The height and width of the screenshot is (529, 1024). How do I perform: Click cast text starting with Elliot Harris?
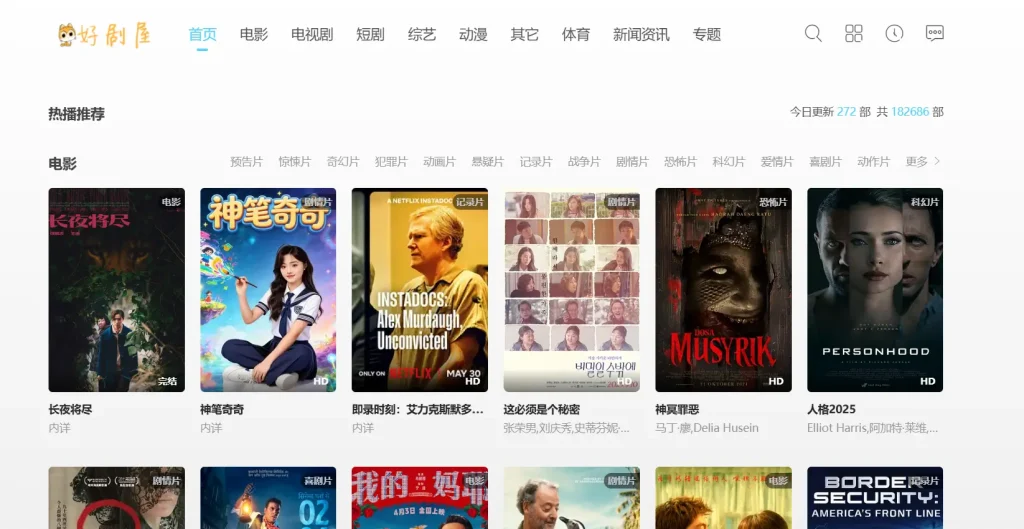(873, 428)
